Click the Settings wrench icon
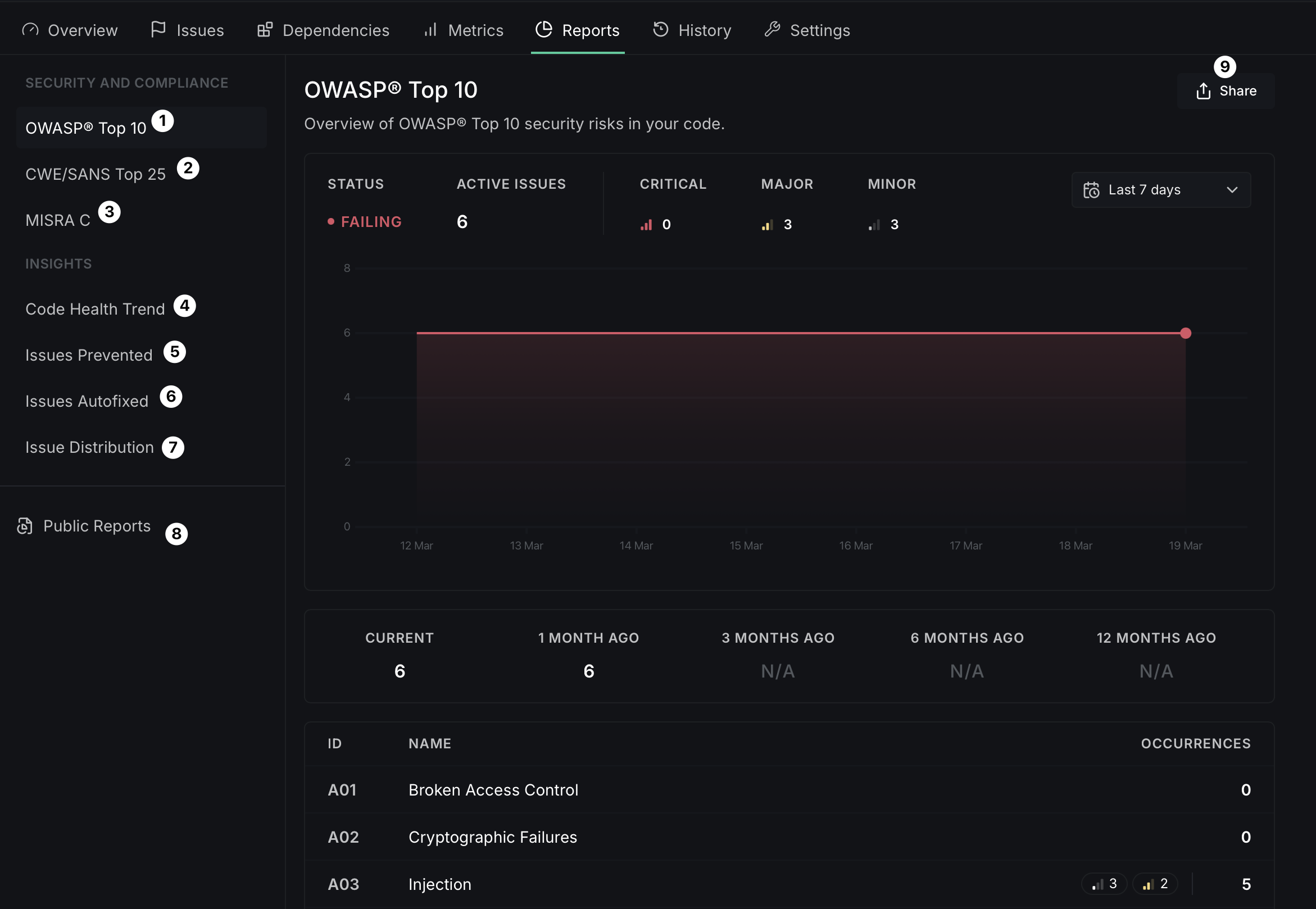 tap(773, 30)
